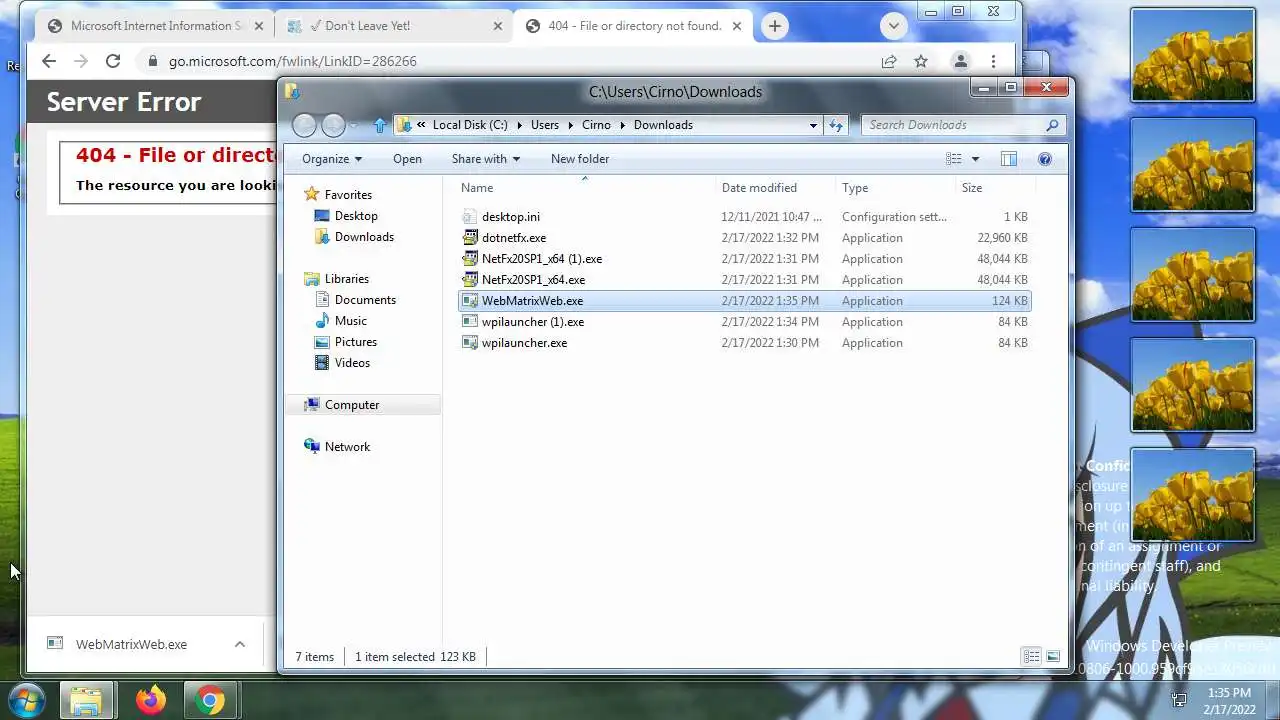This screenshot has width=1280, height=720.
Task: Reload the Chrome page
Action: [113, 61]
